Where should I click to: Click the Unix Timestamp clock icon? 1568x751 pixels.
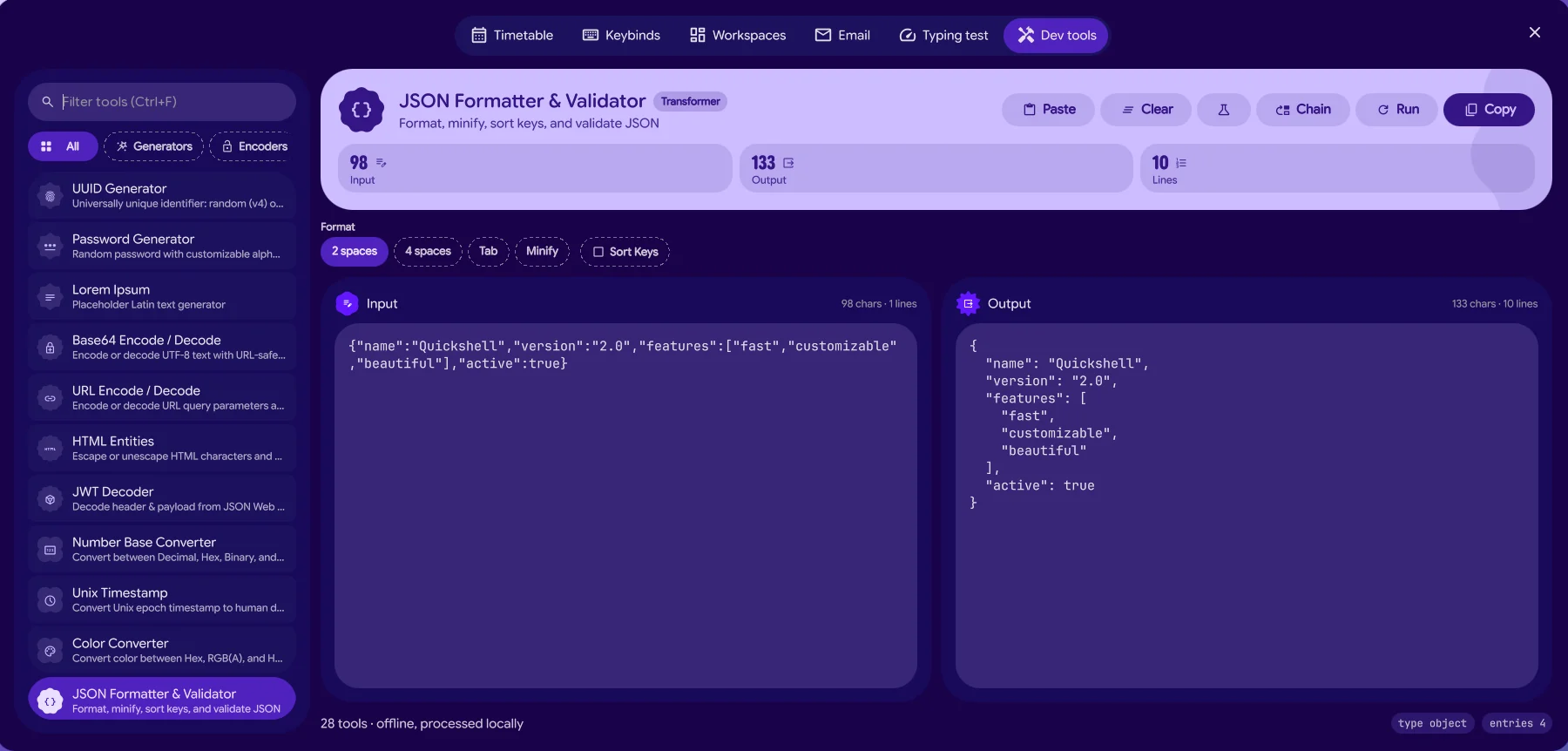pyautogui.click(x=51, y=600)
